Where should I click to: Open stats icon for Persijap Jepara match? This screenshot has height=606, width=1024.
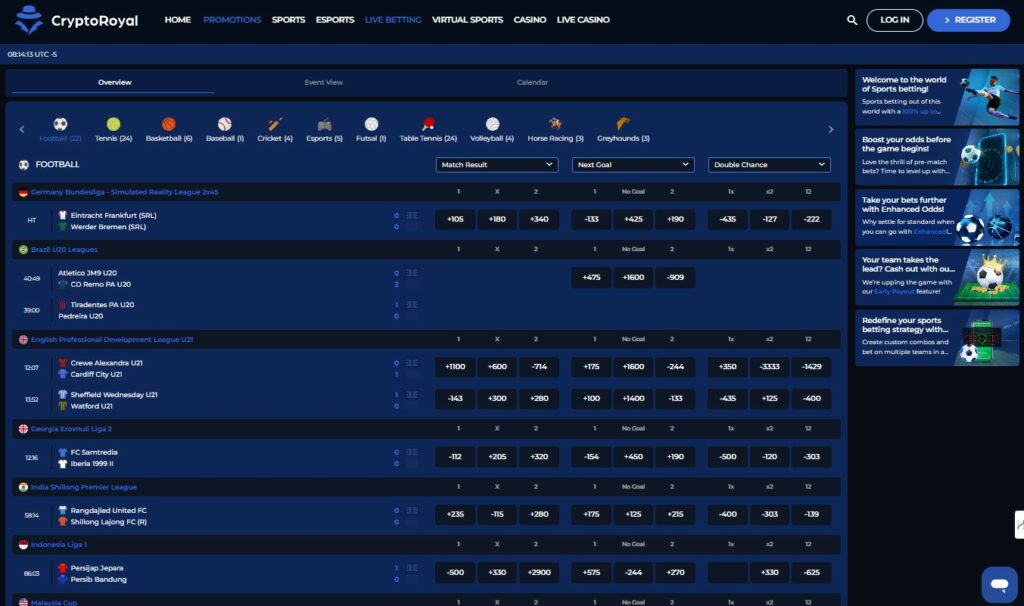pyautogui.click(x=412, y=568)
